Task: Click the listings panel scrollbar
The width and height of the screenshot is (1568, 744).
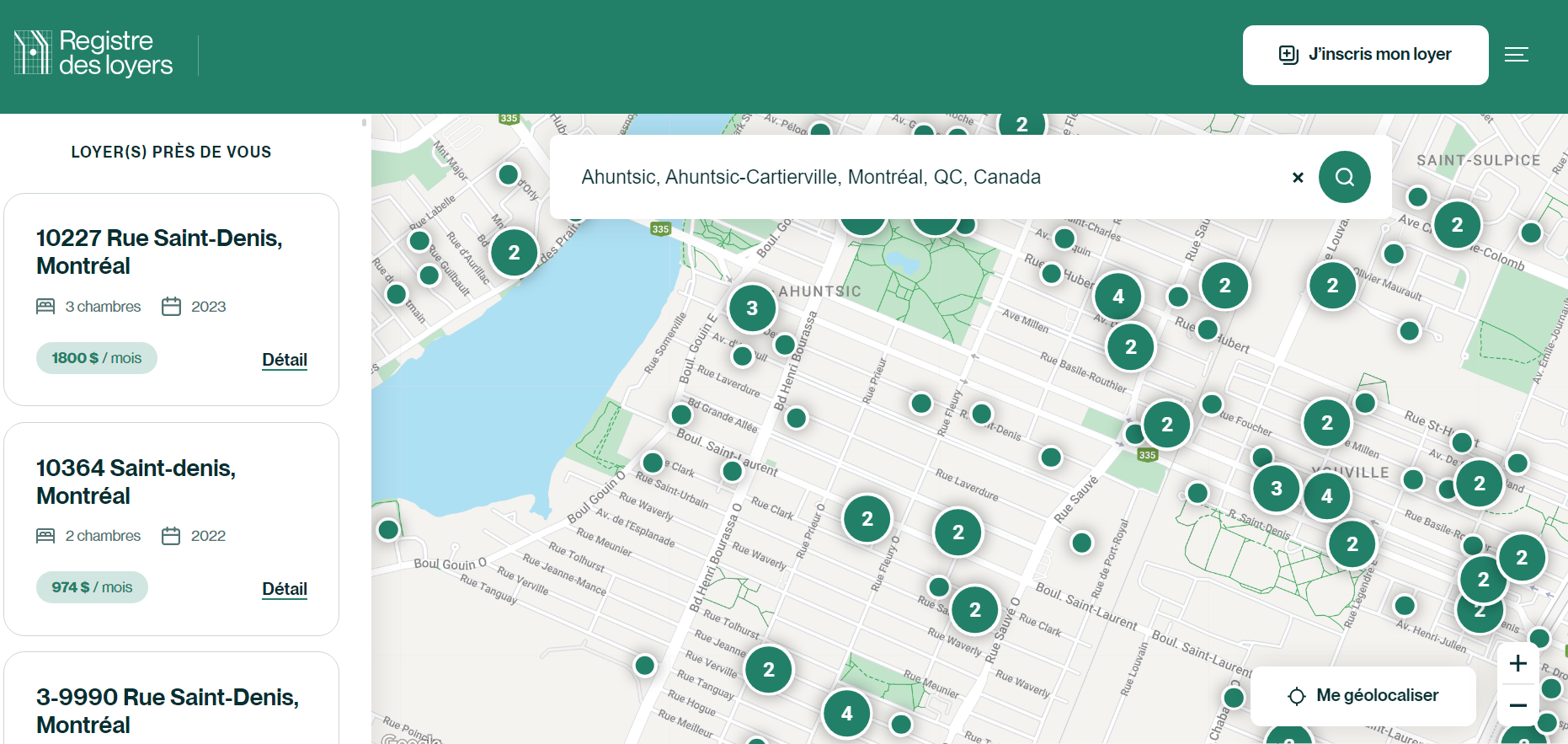Action: (x=364, y=123)
